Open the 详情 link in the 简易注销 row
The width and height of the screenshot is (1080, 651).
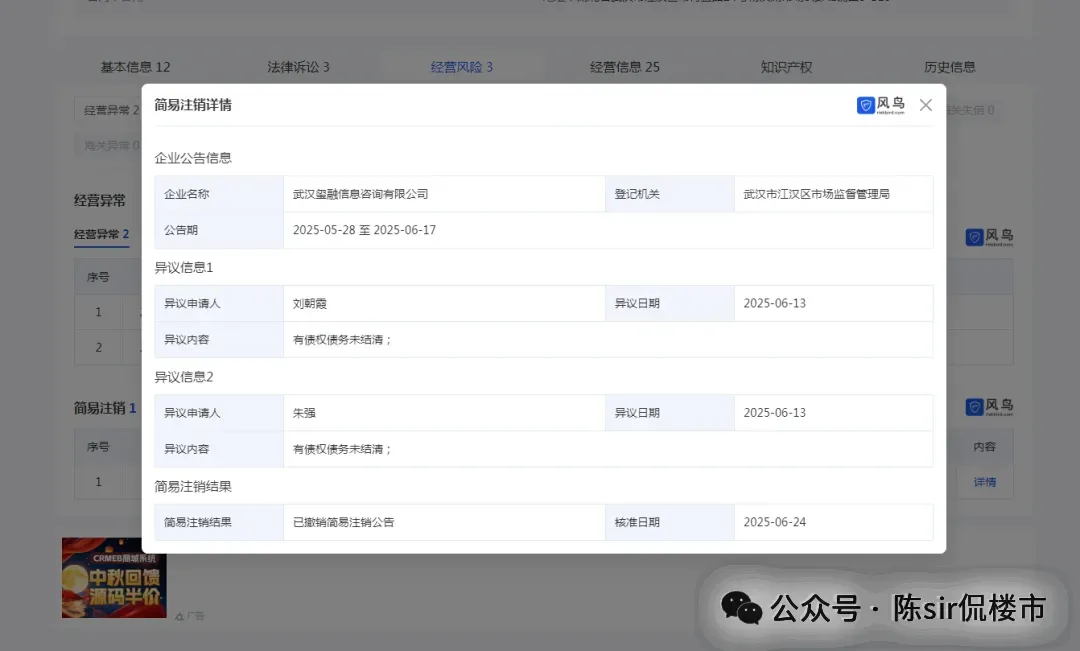coord(985,482)
